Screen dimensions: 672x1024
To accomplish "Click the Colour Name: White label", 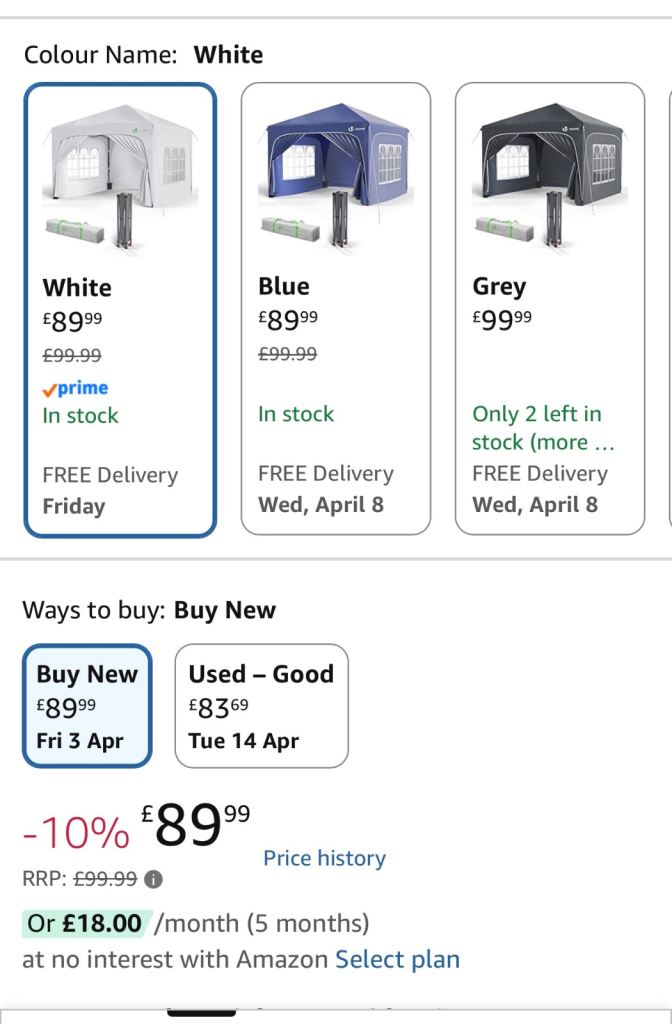I will [x=143, y=54].
